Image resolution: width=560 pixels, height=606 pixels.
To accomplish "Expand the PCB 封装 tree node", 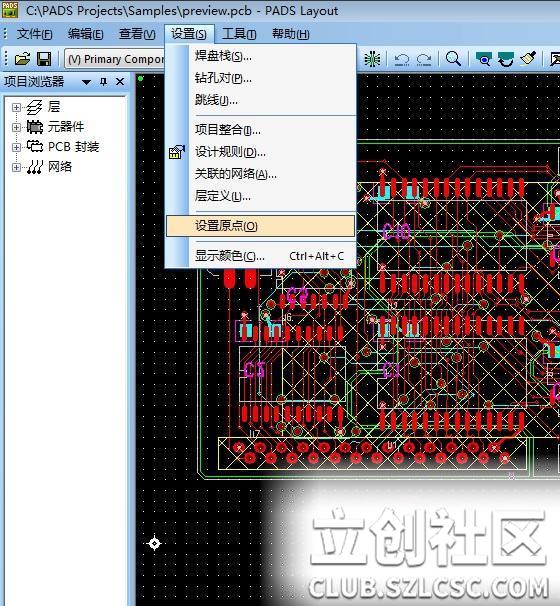I will pos(16,147).
